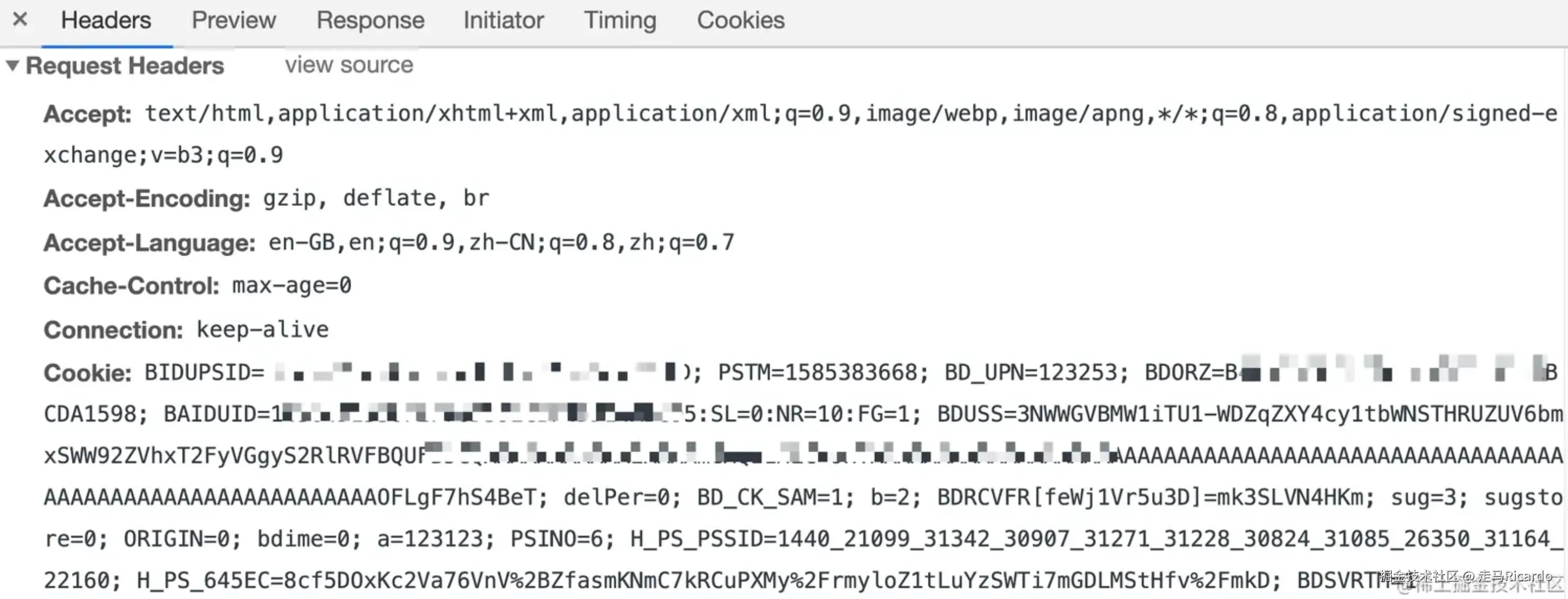The image size is (1568, 599).
Task: Select the Connection header label
Action: pos(113,330)
